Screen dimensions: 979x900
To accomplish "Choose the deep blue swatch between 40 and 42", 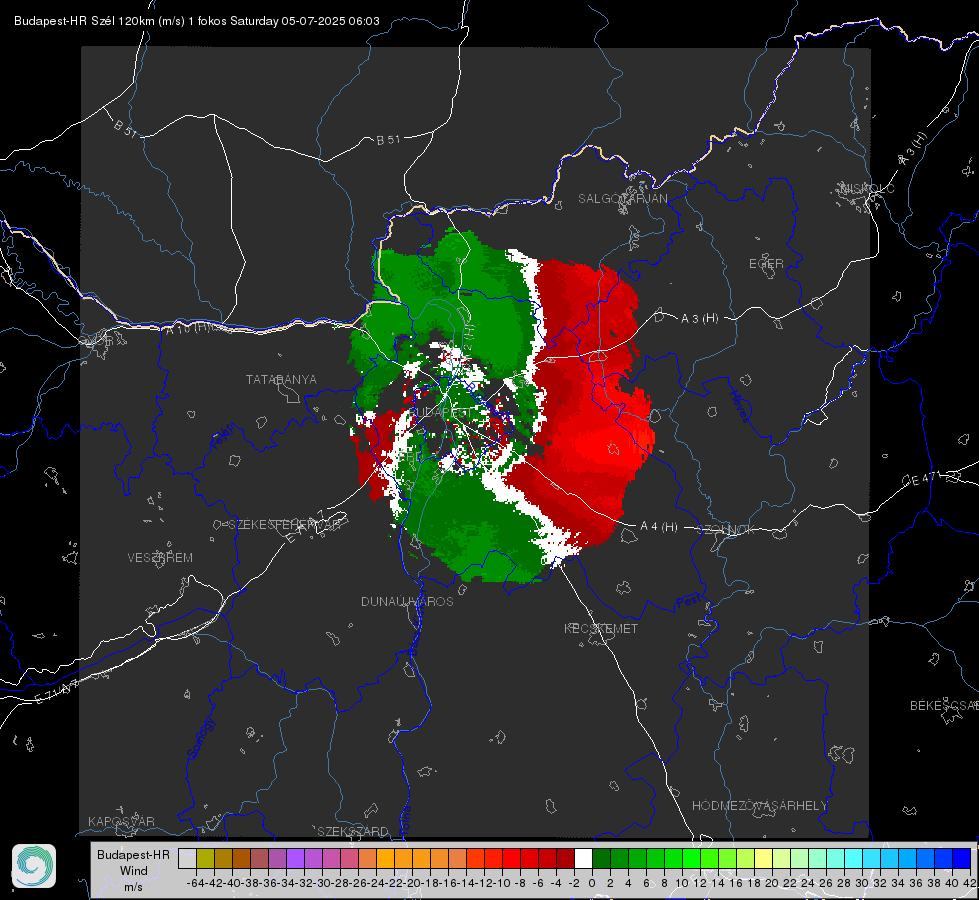I will click(x=962, y=858).
